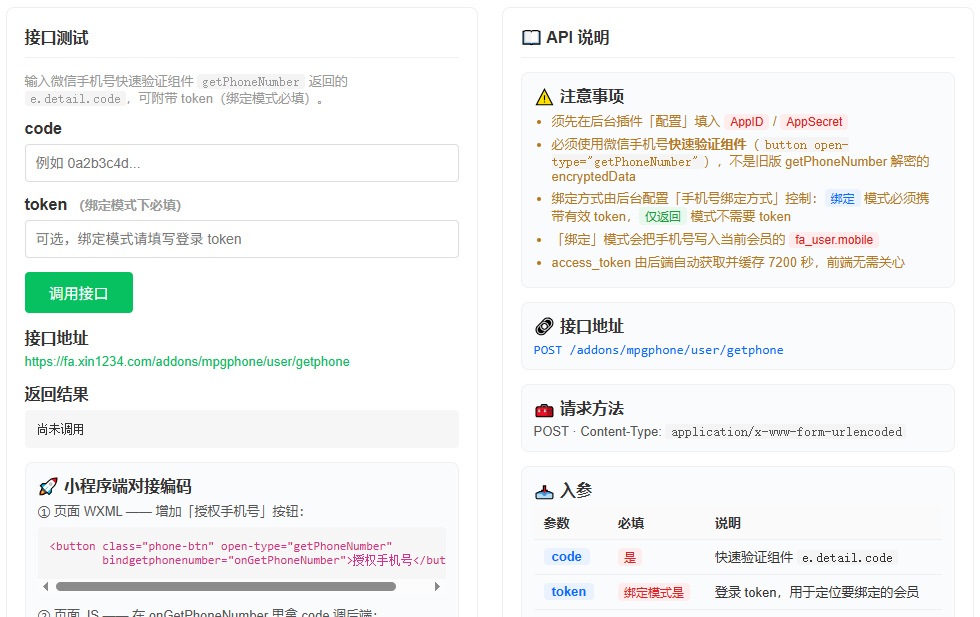Click the inbox tray icon beside 入参
This screenshot has width=980, height=617.
point(544,492)
